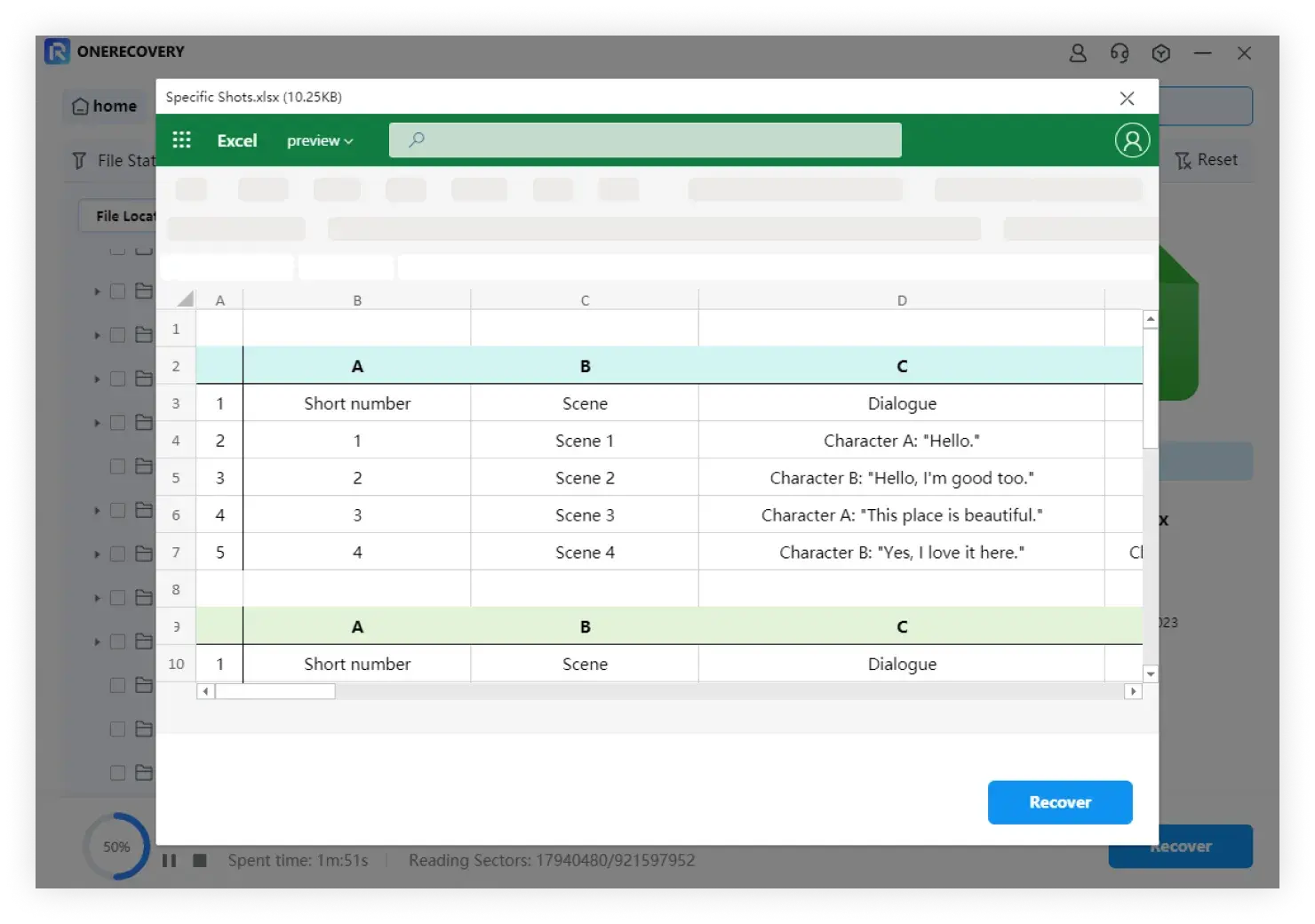Viewport: 1315px width, 924px height.
Task: Close the Specific Shots.xlsx preview dialog
Action: tap(1127, 98)
